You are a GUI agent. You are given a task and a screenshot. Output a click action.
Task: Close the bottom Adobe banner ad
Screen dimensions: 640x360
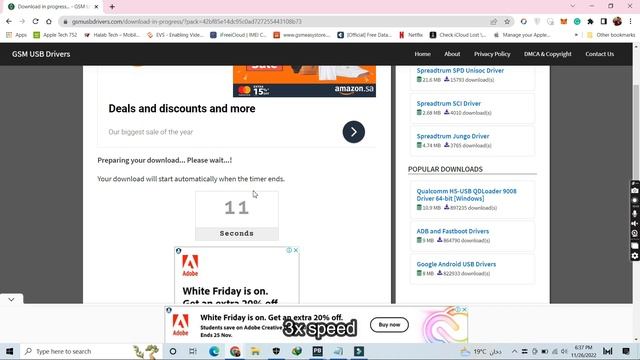pos(464,309)
